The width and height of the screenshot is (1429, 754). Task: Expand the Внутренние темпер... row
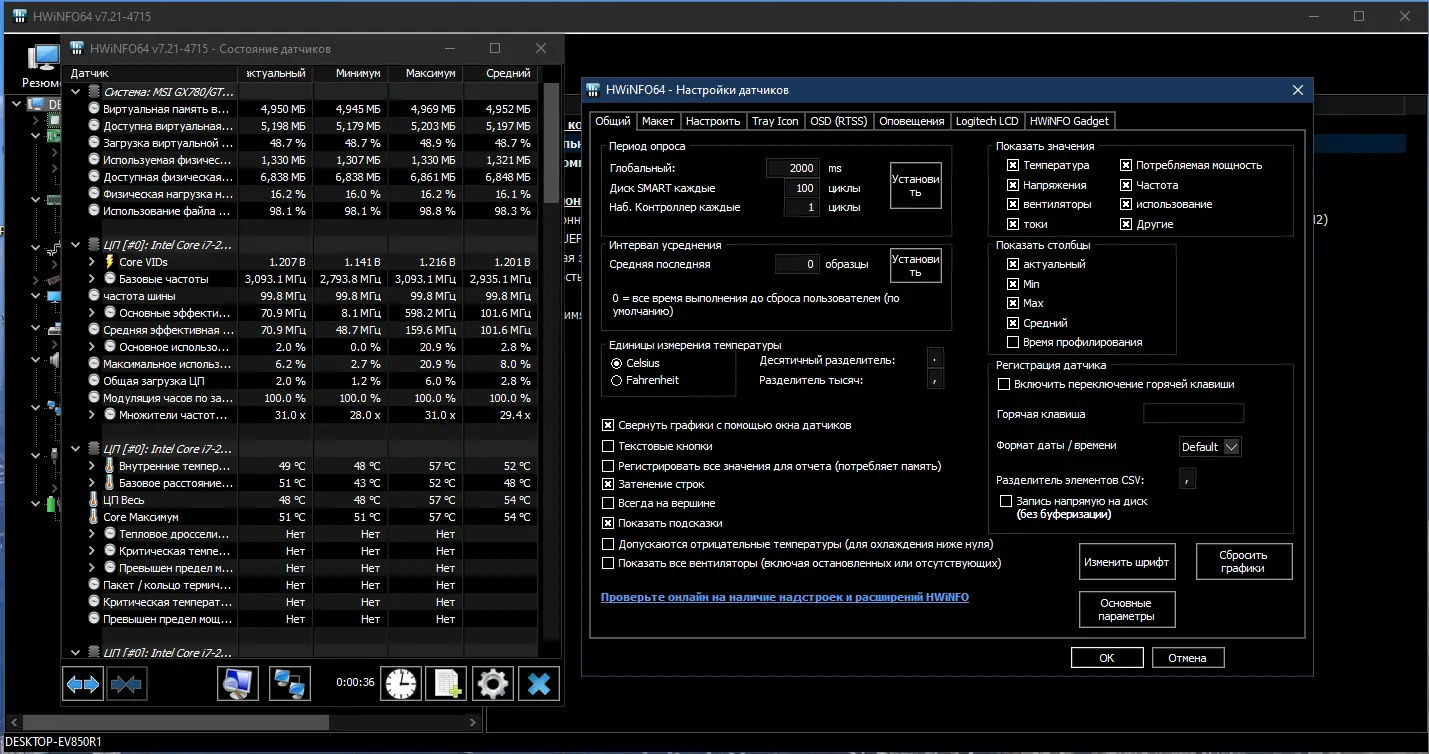pos(92,466)
